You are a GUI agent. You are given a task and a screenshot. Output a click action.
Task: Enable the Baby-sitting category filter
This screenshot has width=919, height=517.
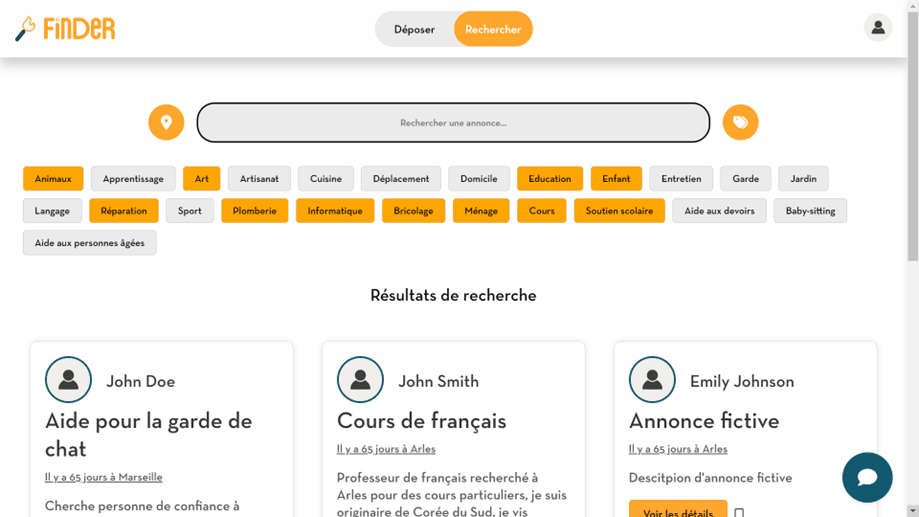(x=809, y=211)
